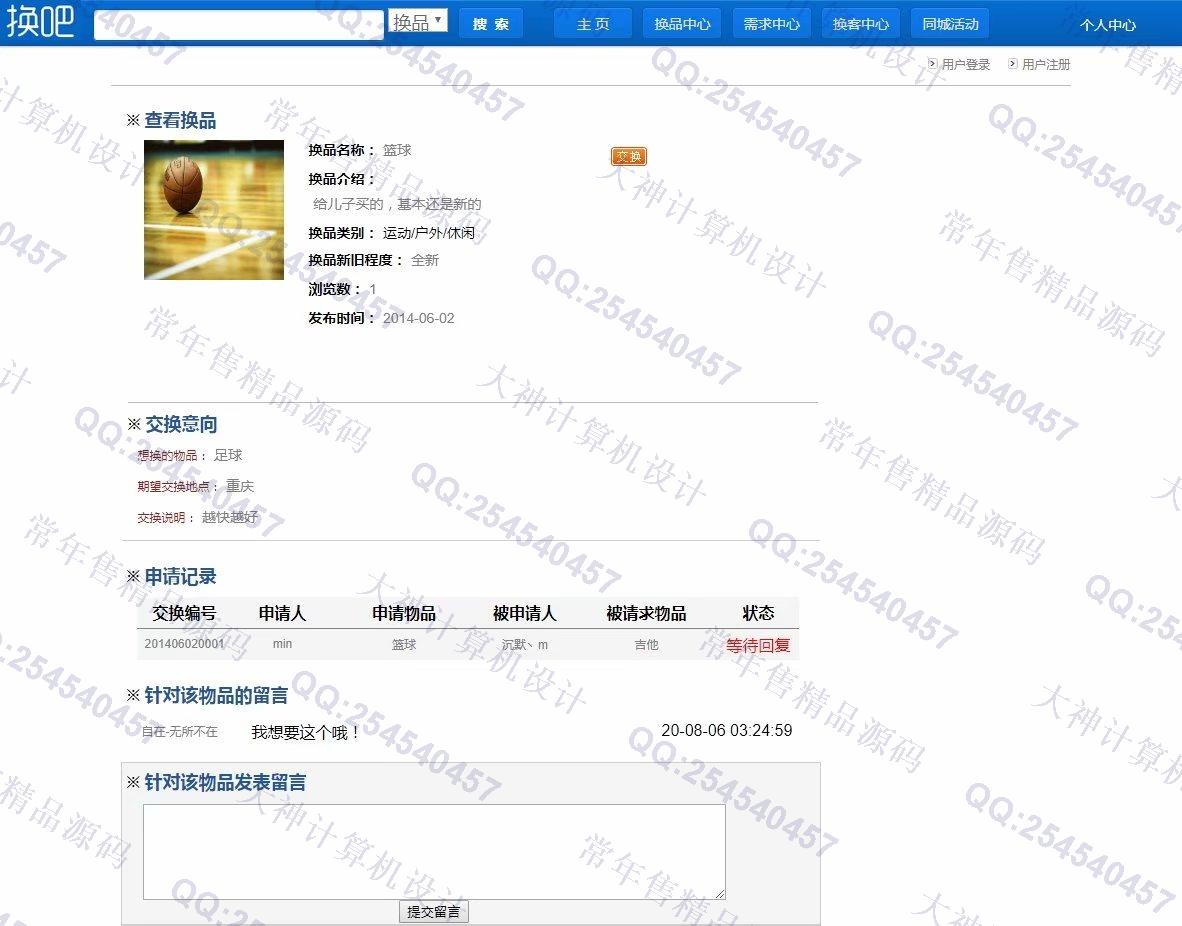Click the 用户注册 link

click(x=1046, y=65)
